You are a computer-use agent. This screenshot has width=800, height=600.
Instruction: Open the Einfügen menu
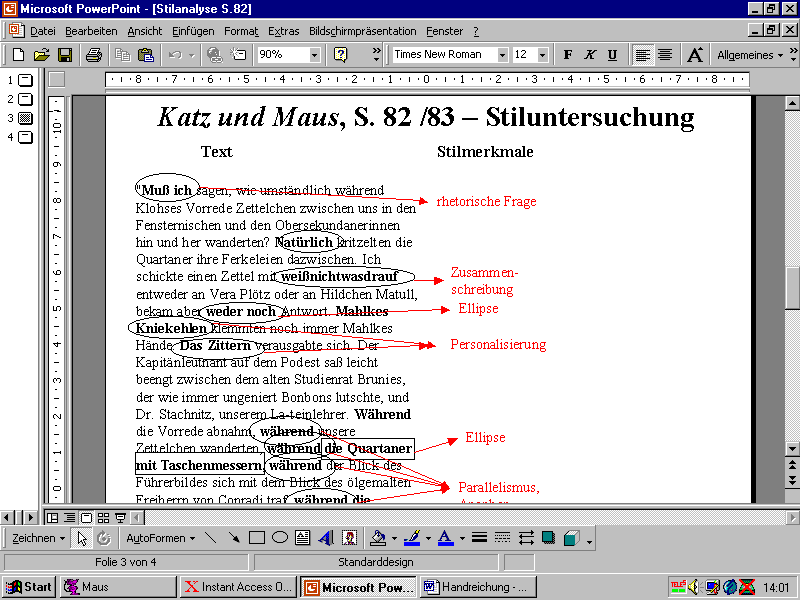pos(193,31)
